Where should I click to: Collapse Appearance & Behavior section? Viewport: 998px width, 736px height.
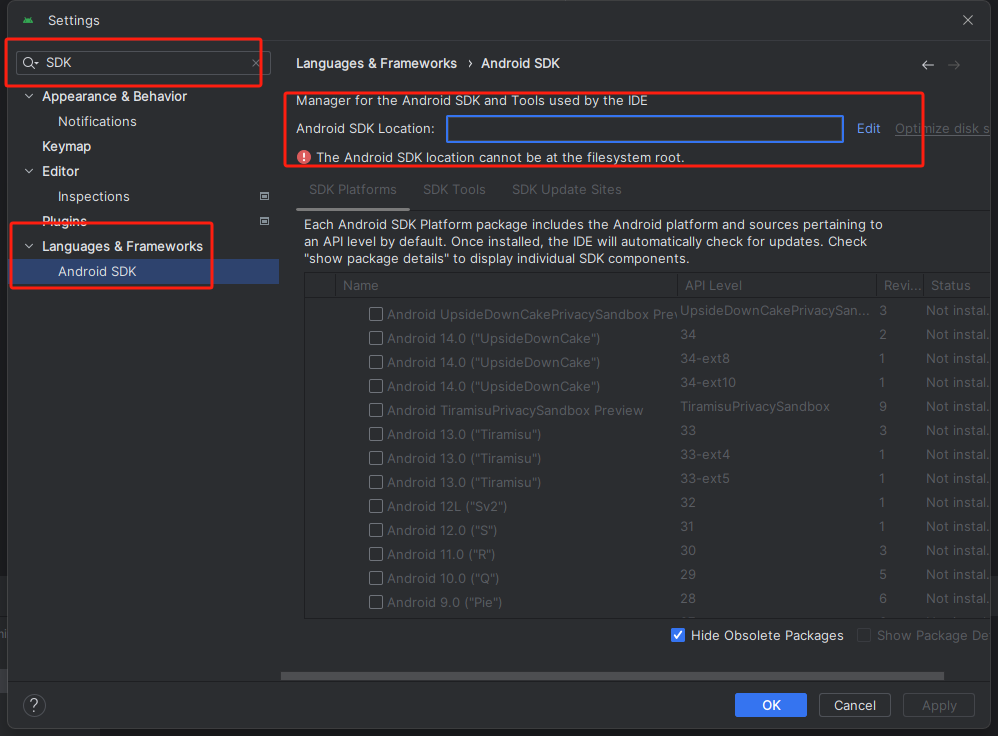(29, 96)
